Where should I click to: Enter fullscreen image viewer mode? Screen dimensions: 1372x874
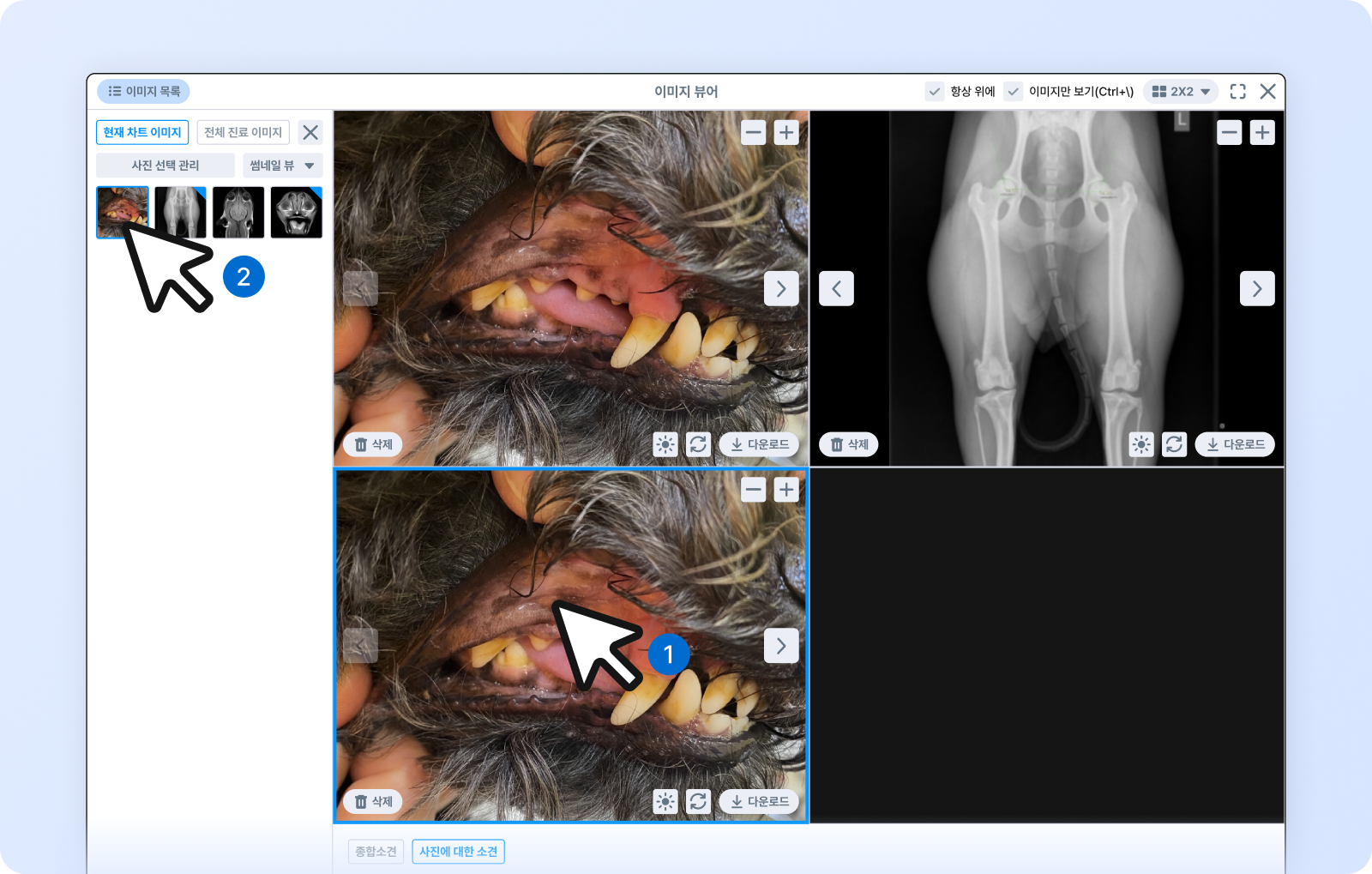click(x=1238, y=91)
